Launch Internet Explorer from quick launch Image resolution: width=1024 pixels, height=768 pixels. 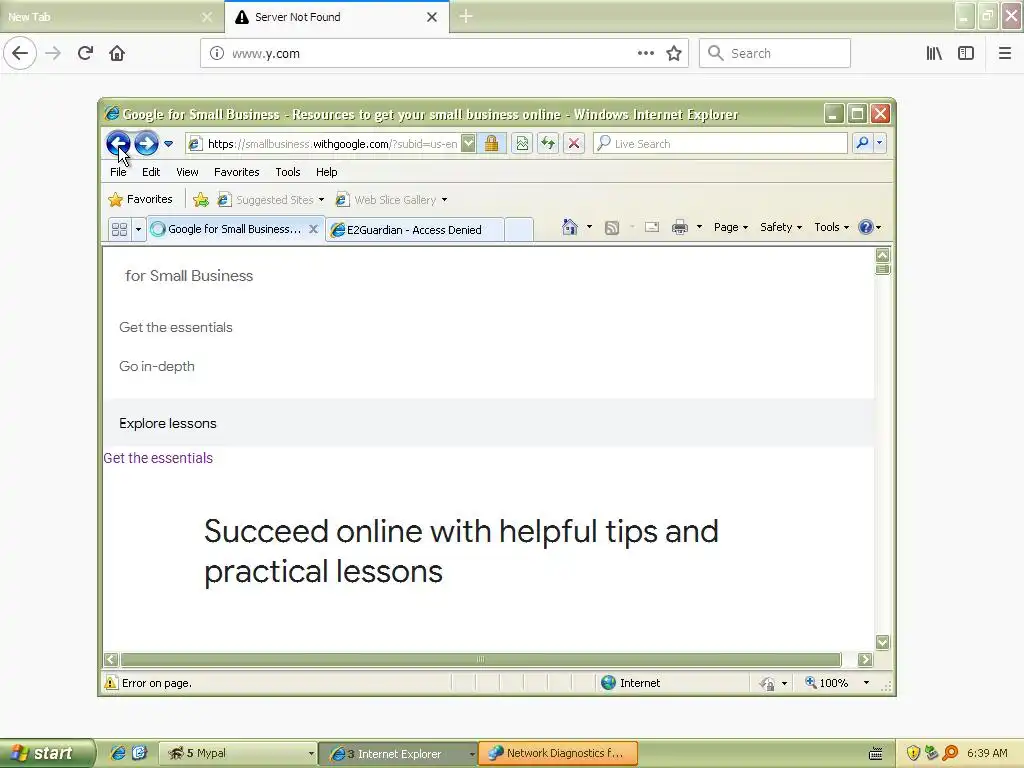118,753
